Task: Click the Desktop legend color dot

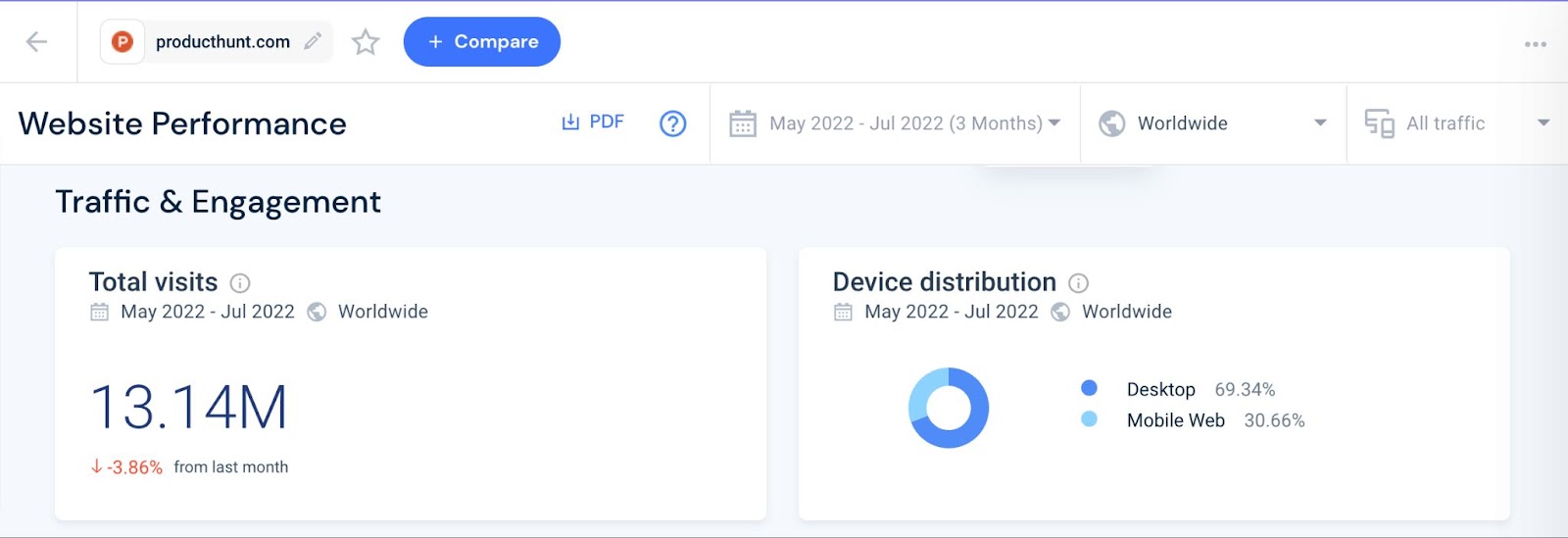Action: point(1089,388)
